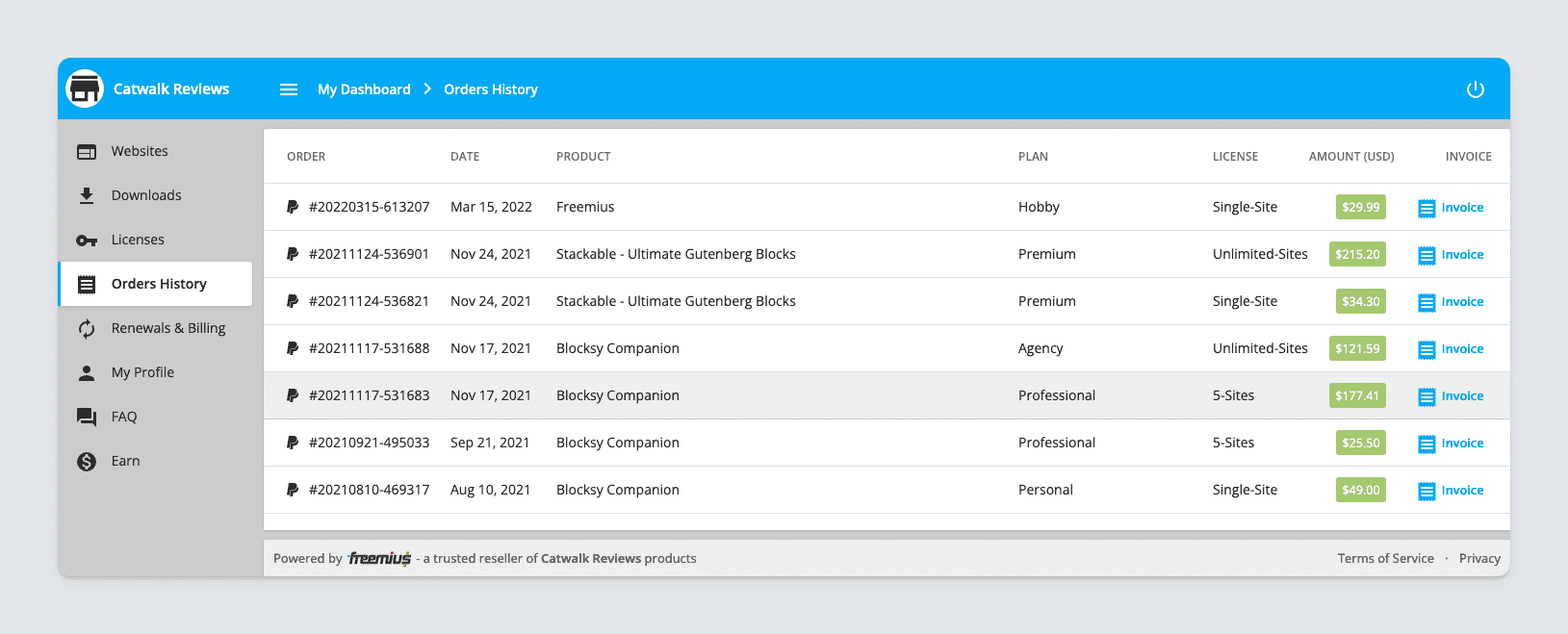Click the LICENSE column header
Viewport: 1568px width, 634px height.
1235,156
